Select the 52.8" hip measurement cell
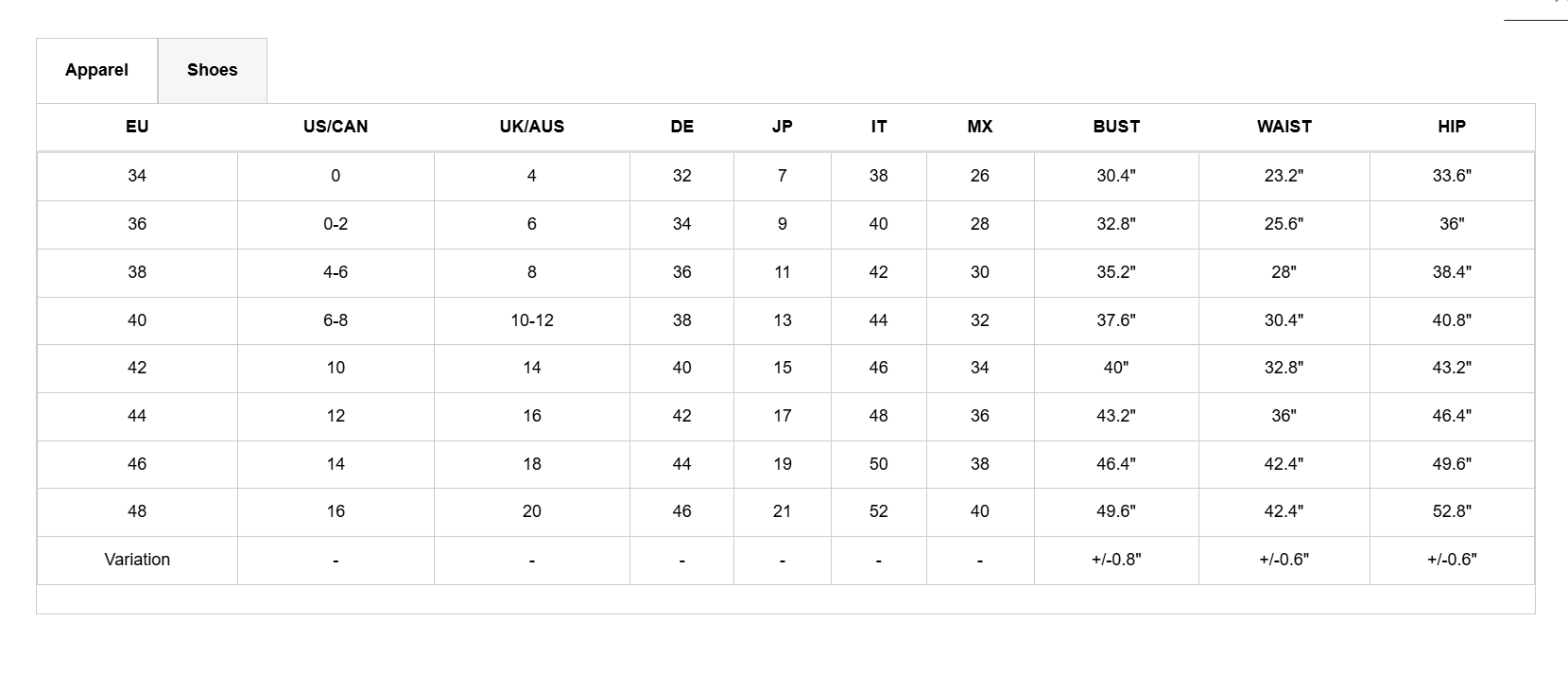This screenshot has height=673, width=1568. tap(1451, 511)
